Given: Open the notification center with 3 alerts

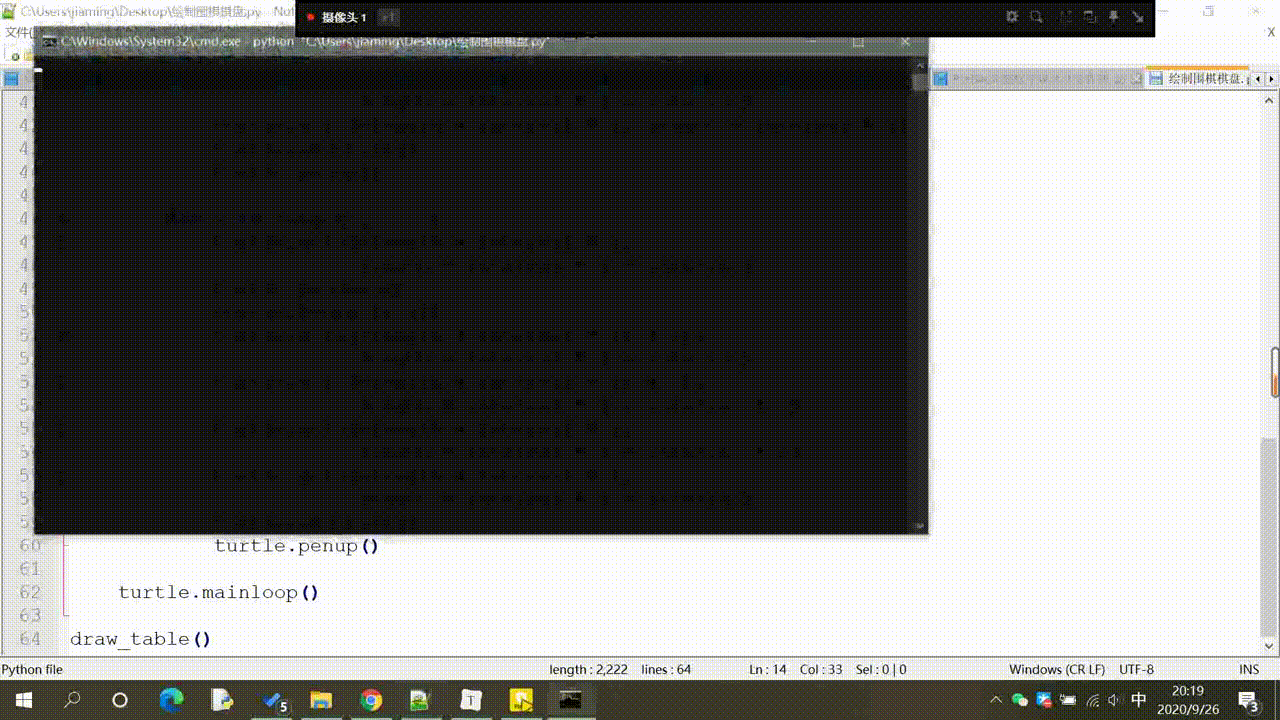Looking at the screenshot, I should point(1248,700).
